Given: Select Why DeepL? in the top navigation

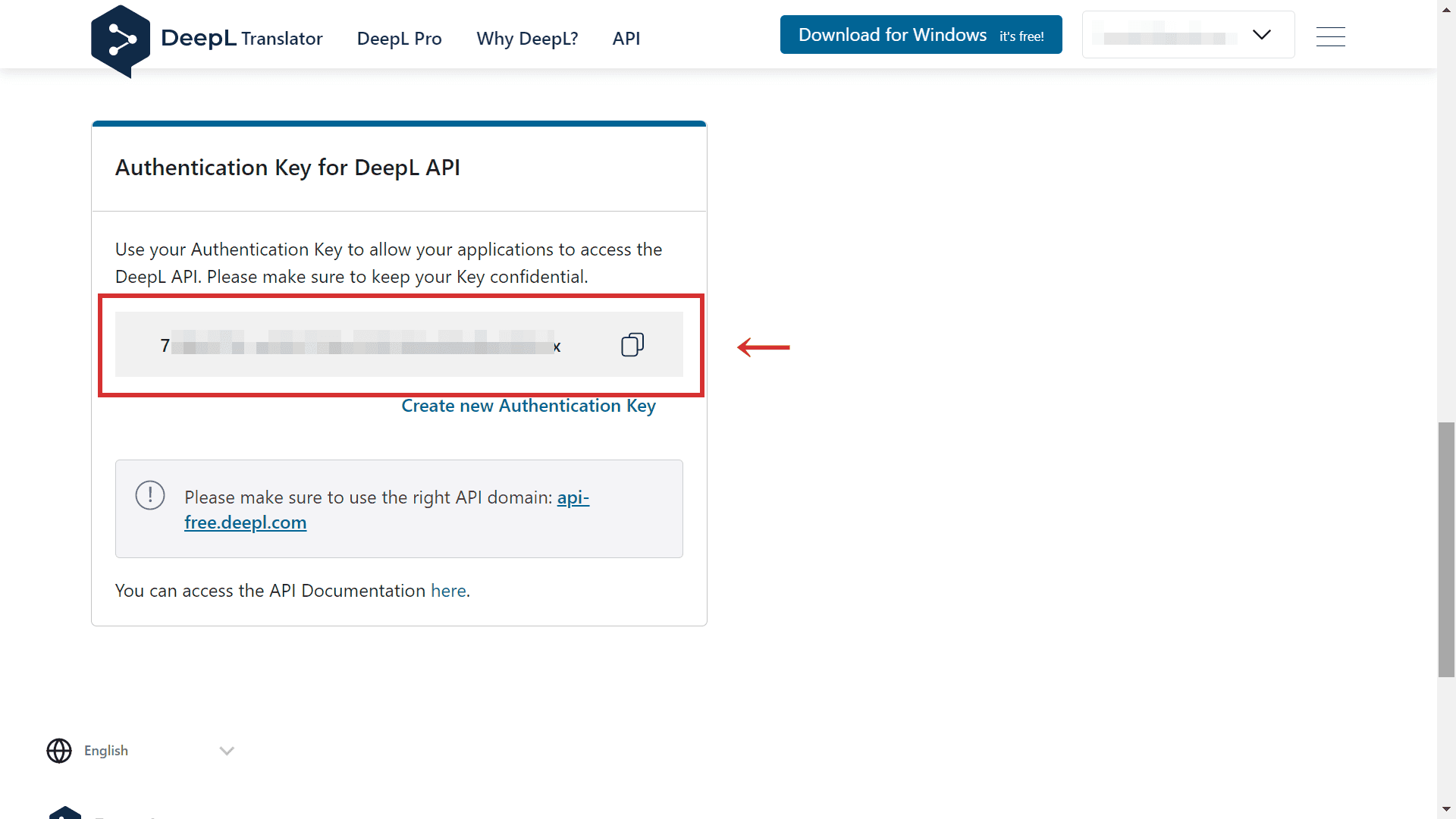Looking at the screenshot, I should 527,38.
